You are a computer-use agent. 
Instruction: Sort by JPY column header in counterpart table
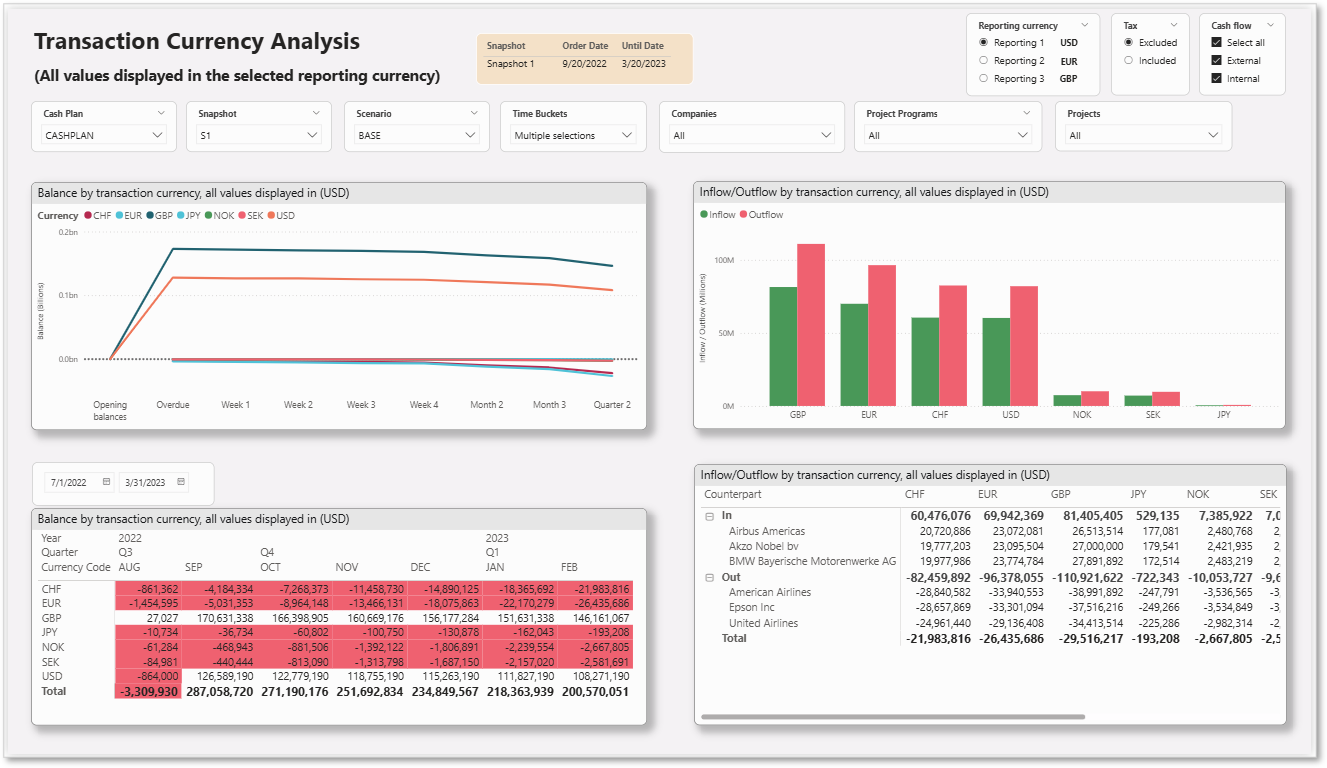point(1138,494)
